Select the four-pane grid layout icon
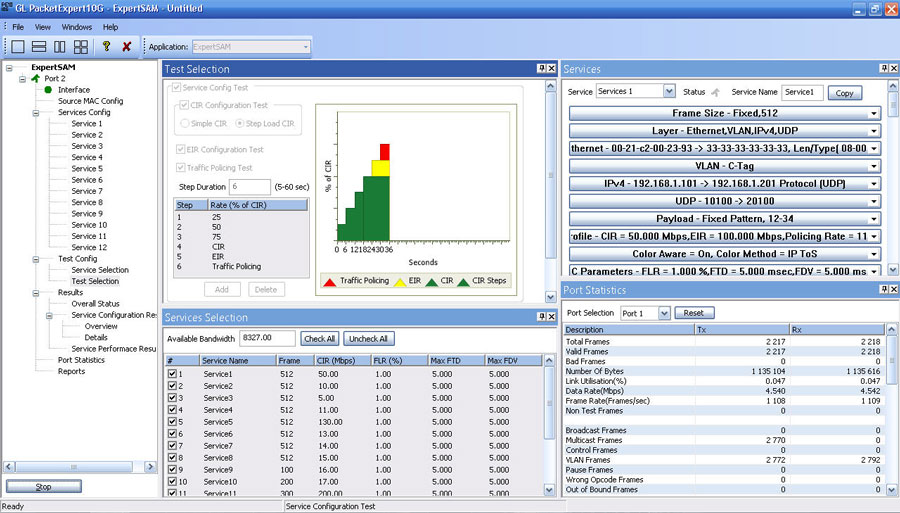This screenshot has height=513, width=900. pos(81,46)
